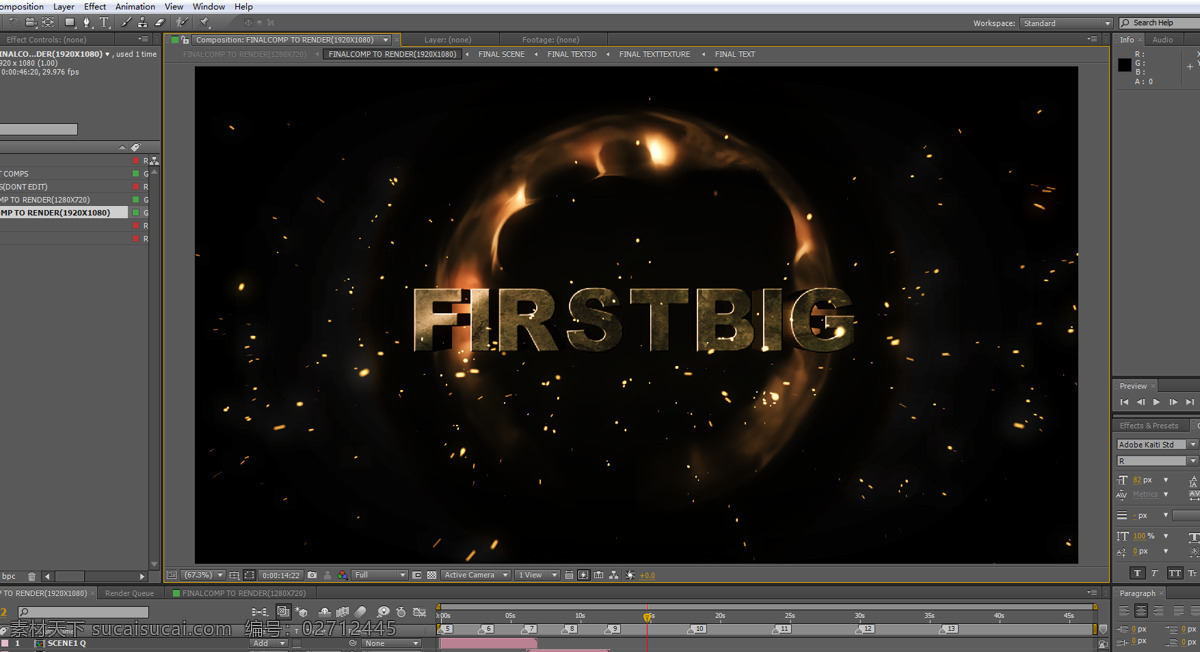
Task: Open the Effect menu
Action: (x=95, y=6)
